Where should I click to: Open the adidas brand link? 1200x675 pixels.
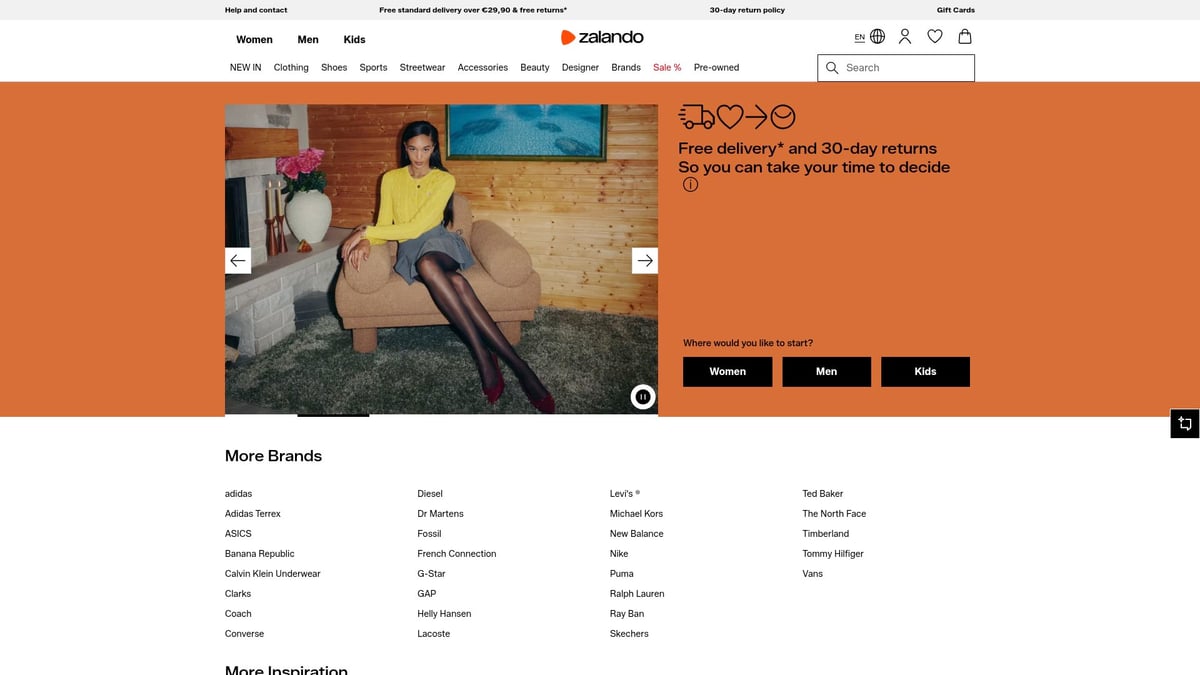[238, 494]
